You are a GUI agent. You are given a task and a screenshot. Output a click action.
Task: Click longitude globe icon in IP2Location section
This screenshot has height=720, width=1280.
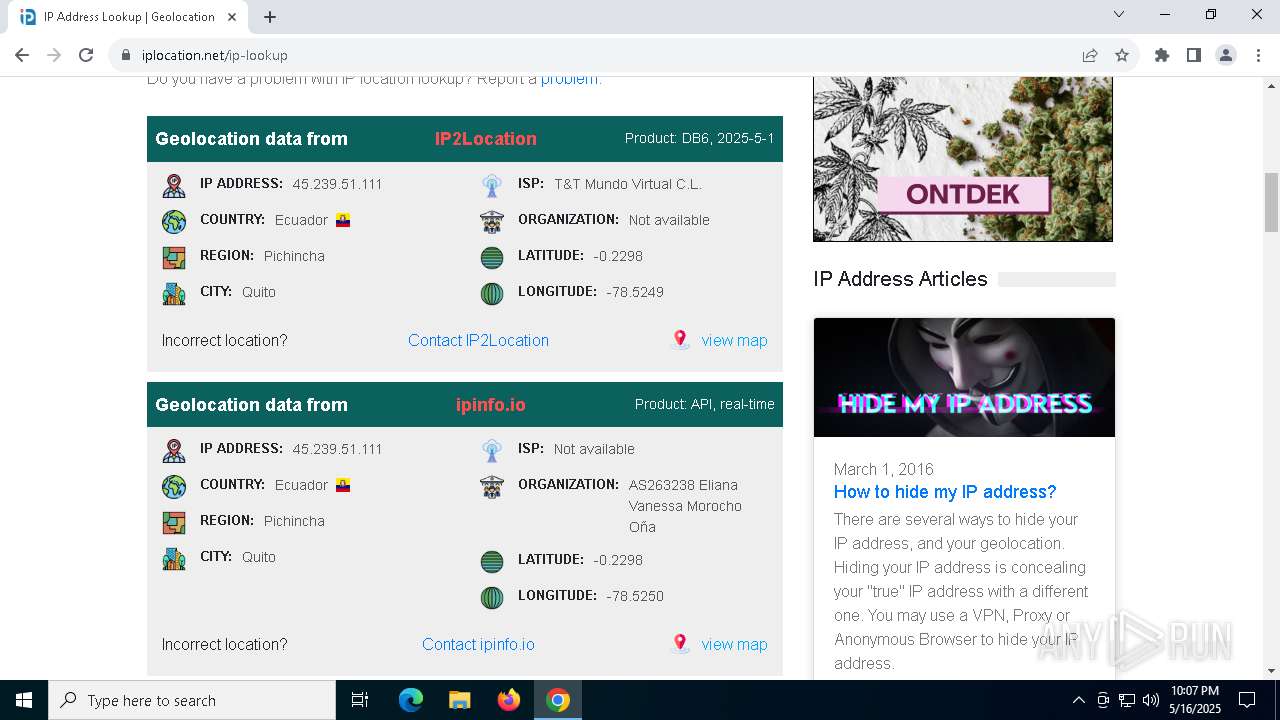(492, 294)
